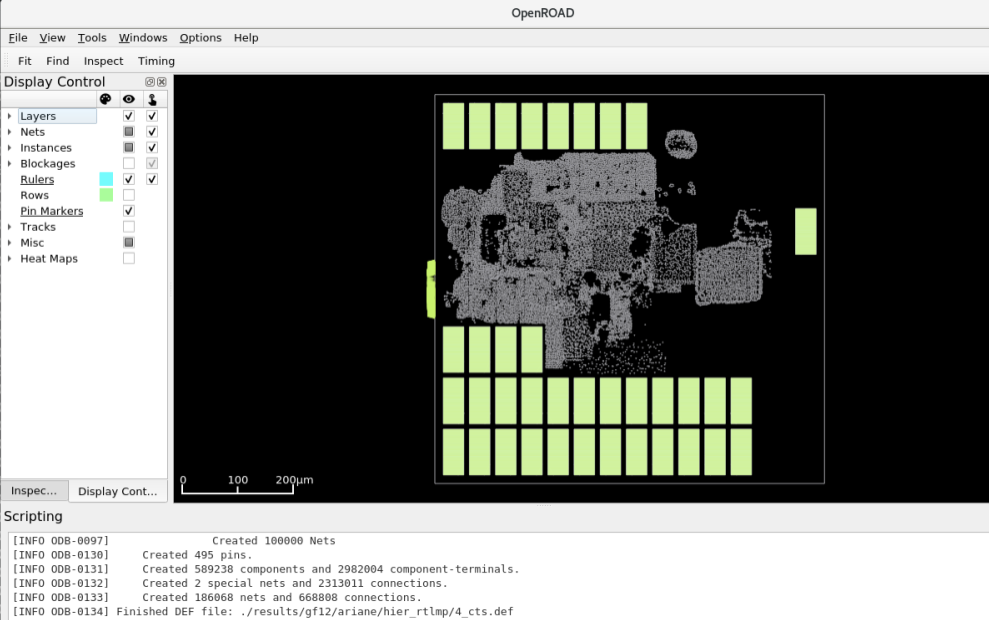Click the eye visibility column header icon
The width and height of the screenshot is (989, 620).
click(x=128, y=99)
